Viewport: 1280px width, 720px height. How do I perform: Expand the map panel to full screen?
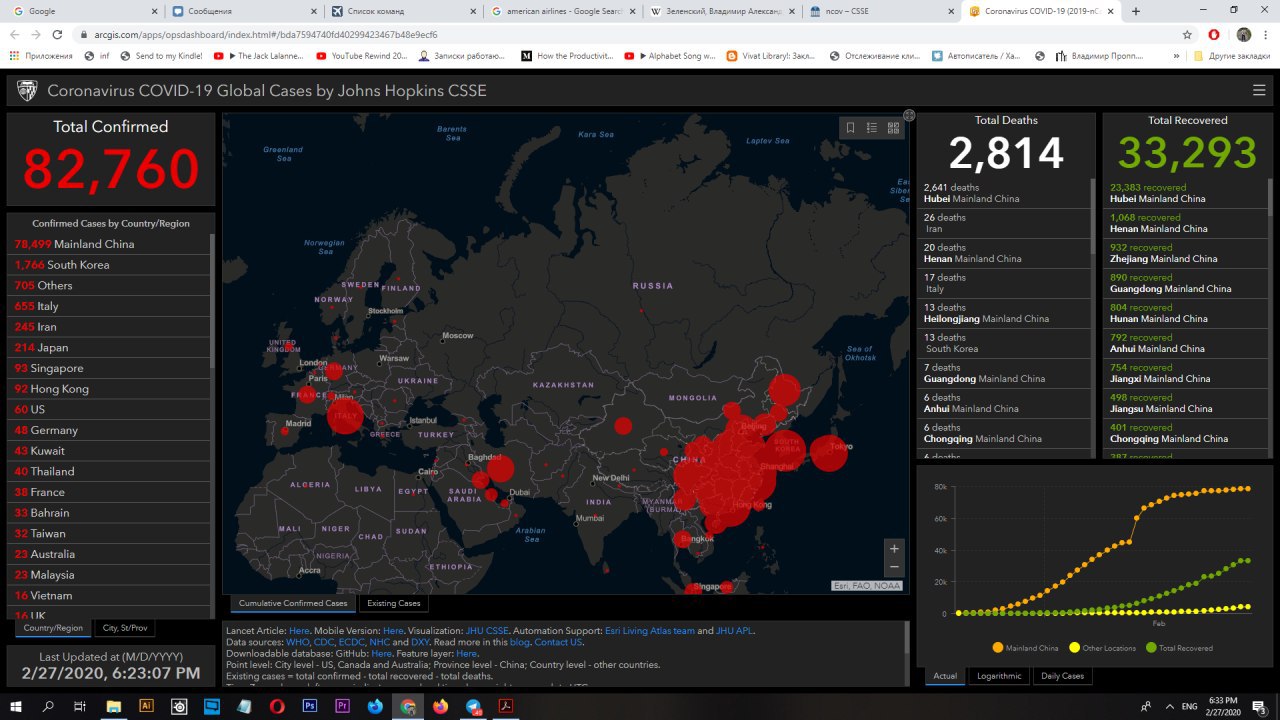point(909,115)
